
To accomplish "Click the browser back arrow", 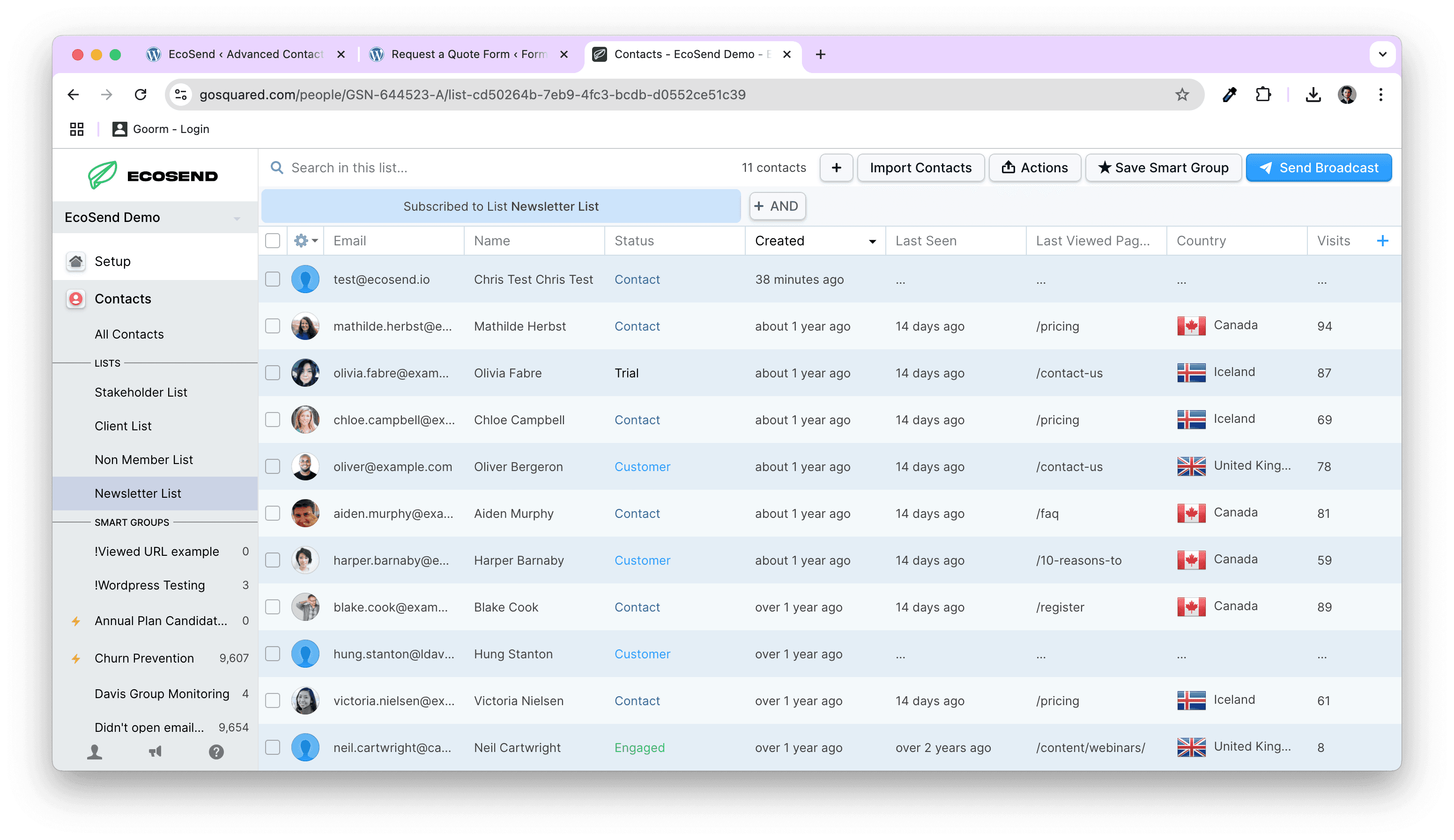I will pos(73,95).
